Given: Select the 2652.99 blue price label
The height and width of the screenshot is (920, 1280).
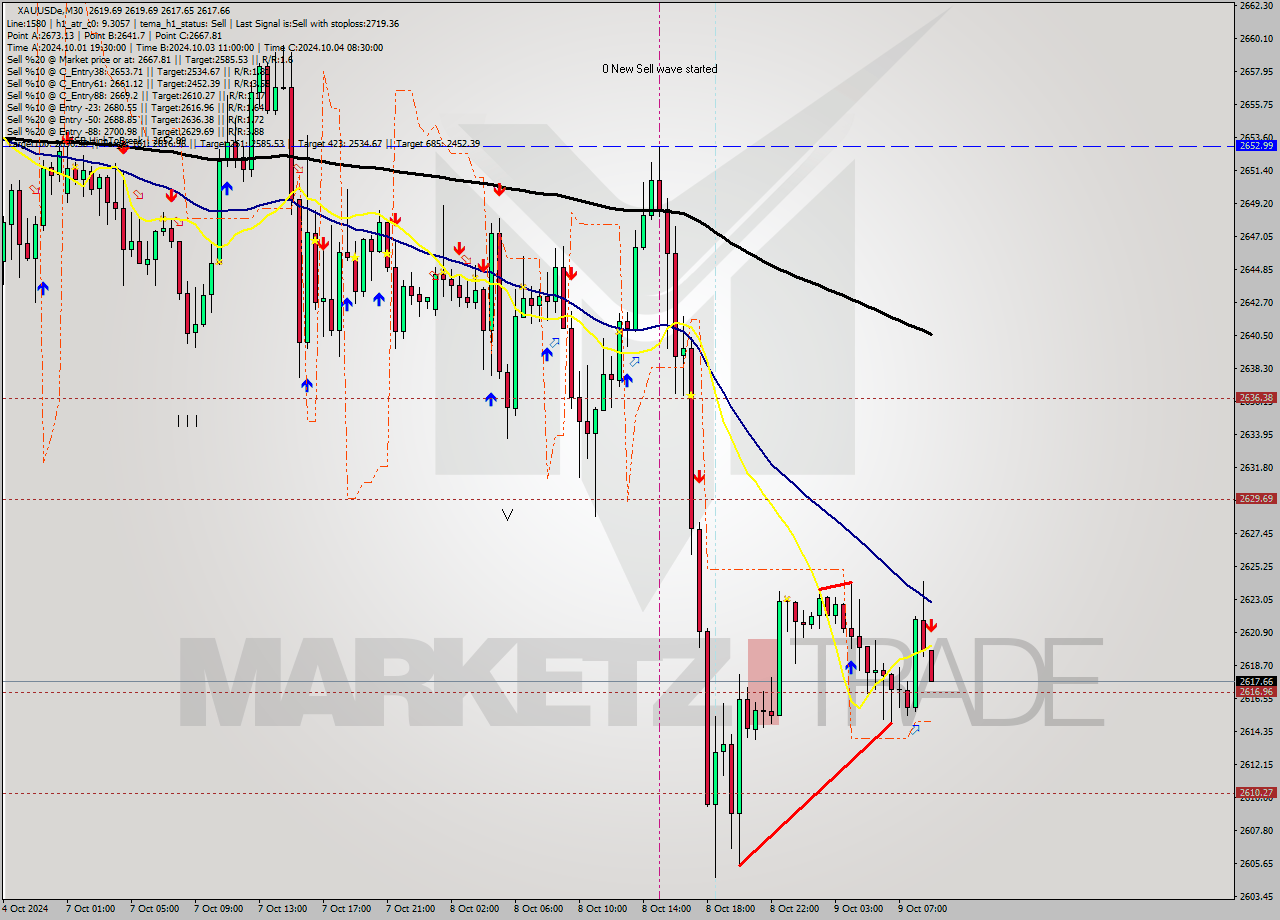Looking at the screenshot, I should click(x=1255, y=146).
